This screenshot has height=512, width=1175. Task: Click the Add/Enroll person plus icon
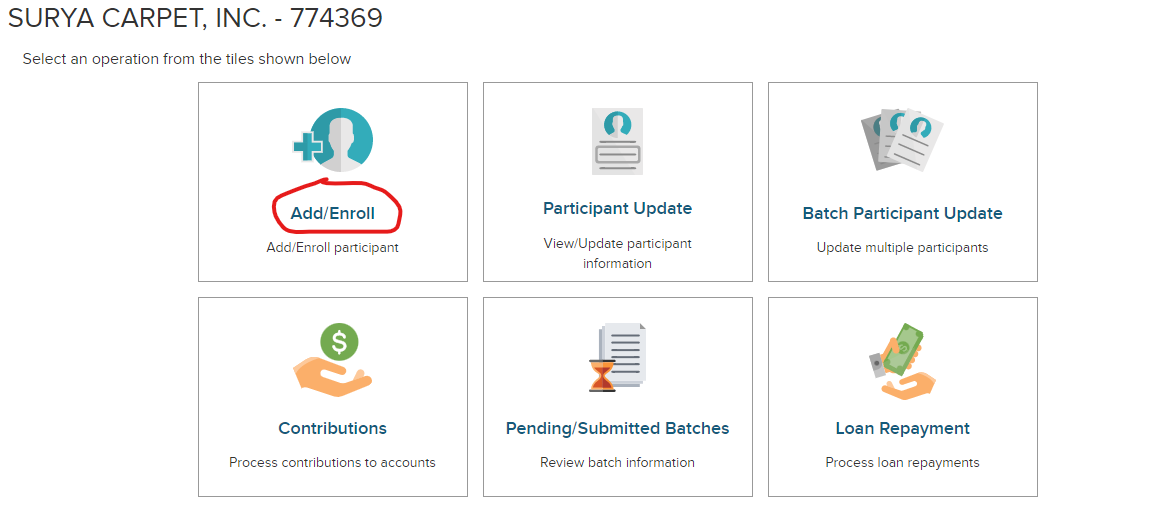tap(333, 140)
